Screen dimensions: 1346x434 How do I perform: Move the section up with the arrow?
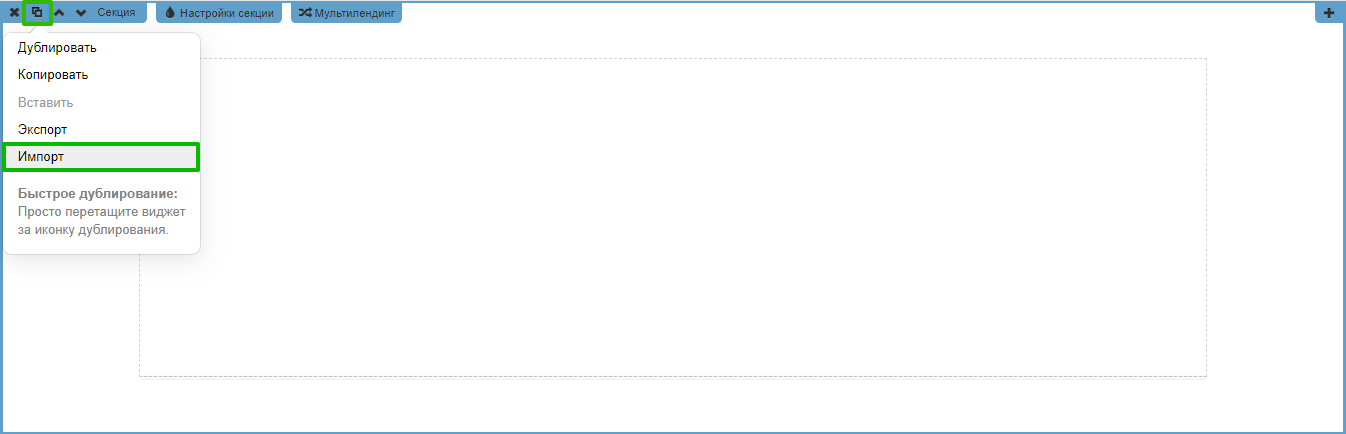click(59, 13)
